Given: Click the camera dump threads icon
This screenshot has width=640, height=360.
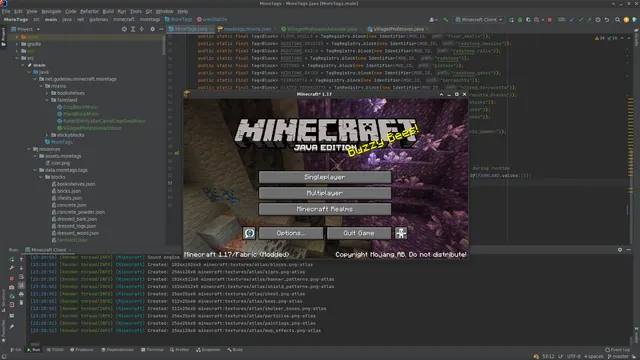Looking at the screenshot, I should (12, 287).
